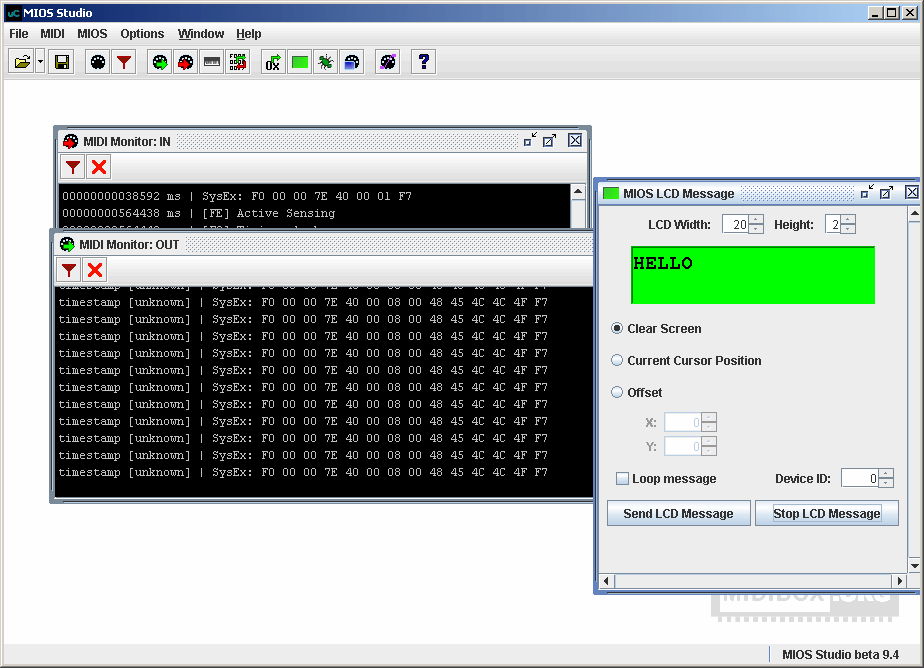Increase LCD Width with the up arrow
Screen dimensions: 924x668
pyautogui.click(x=756, y=220)
